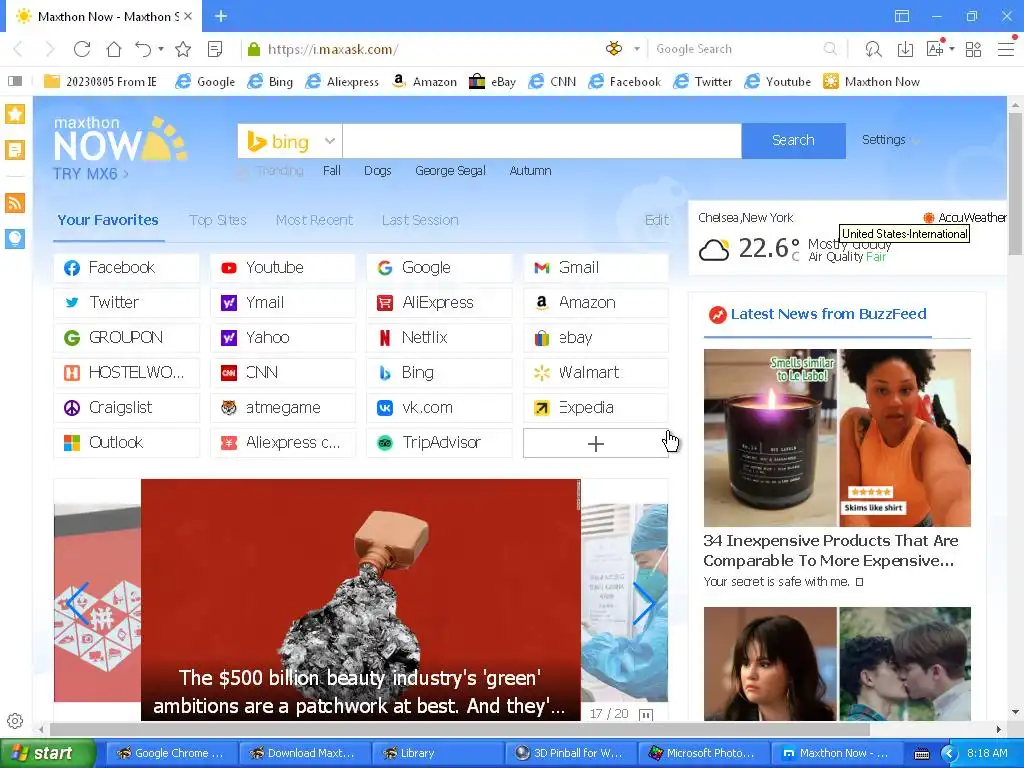Switch to the Last Session tab
1024x768 pixels.
pyautogui.click(x=420, y=220)
